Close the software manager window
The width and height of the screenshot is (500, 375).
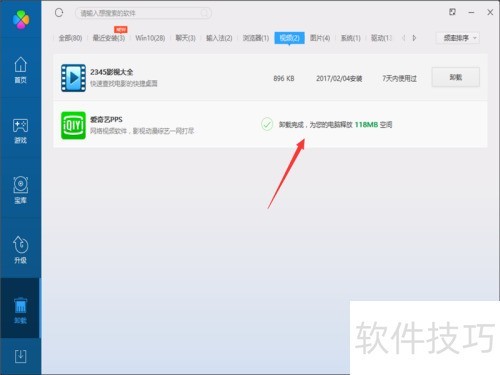pos(490,12)
